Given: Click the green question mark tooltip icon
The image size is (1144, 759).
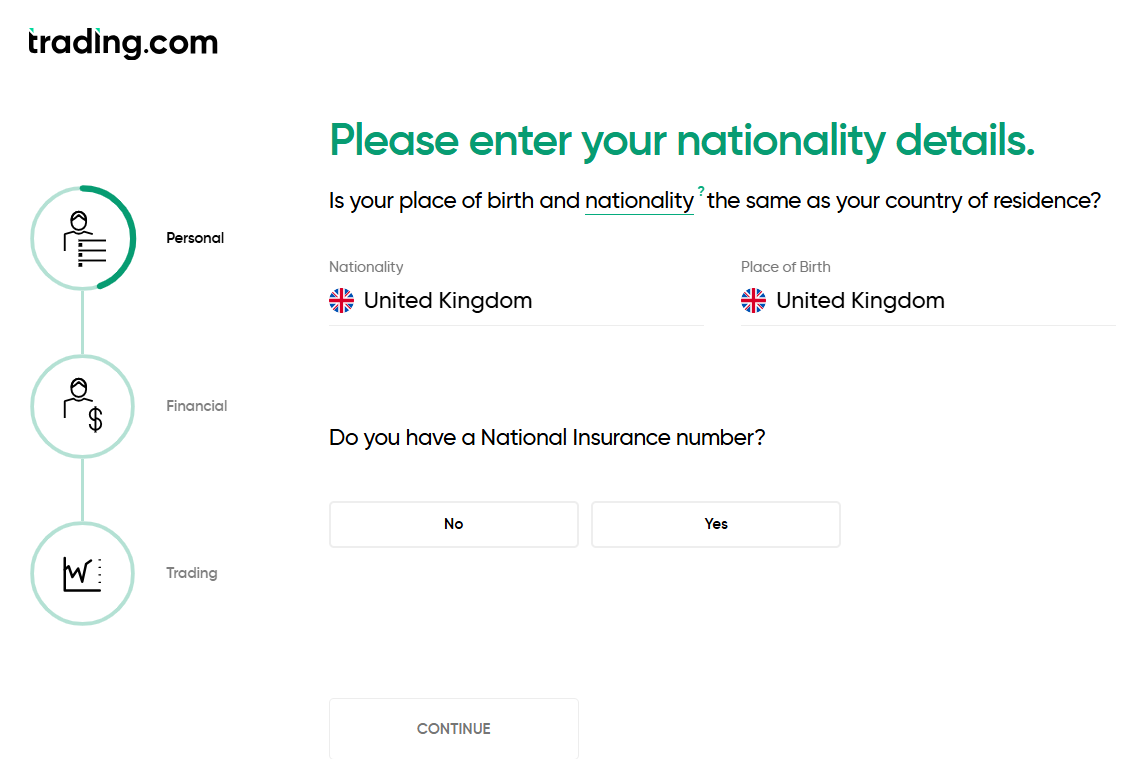Looking at the screenshot, I should tap(701, 190).
